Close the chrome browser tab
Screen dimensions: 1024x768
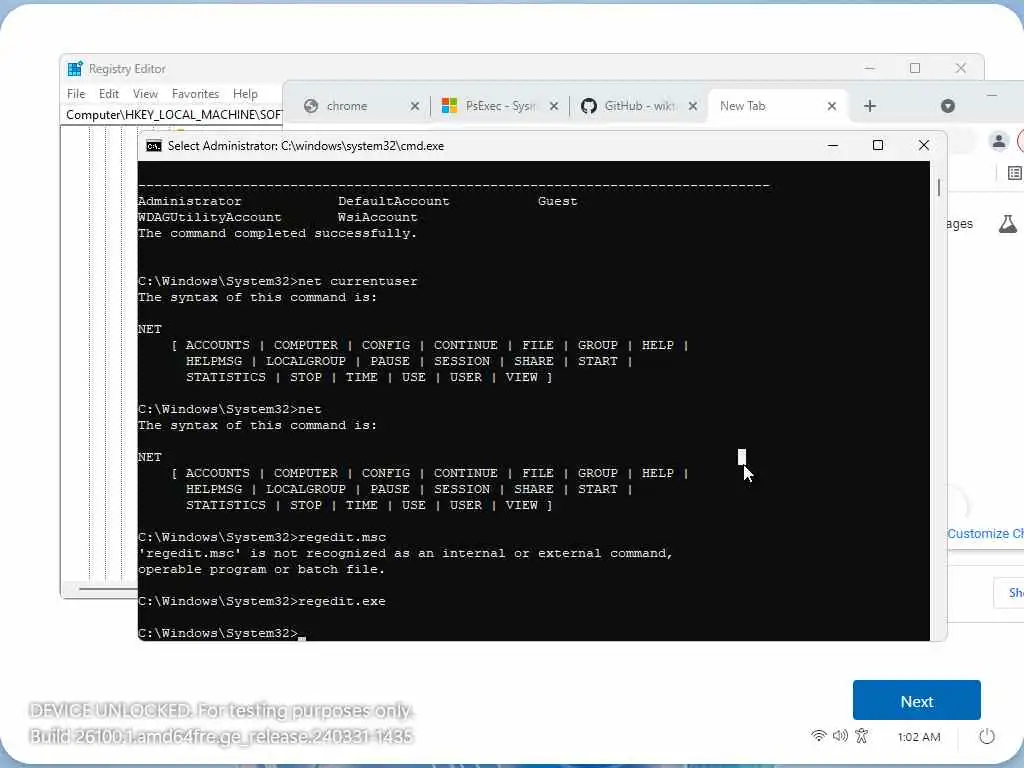point(415,106)
